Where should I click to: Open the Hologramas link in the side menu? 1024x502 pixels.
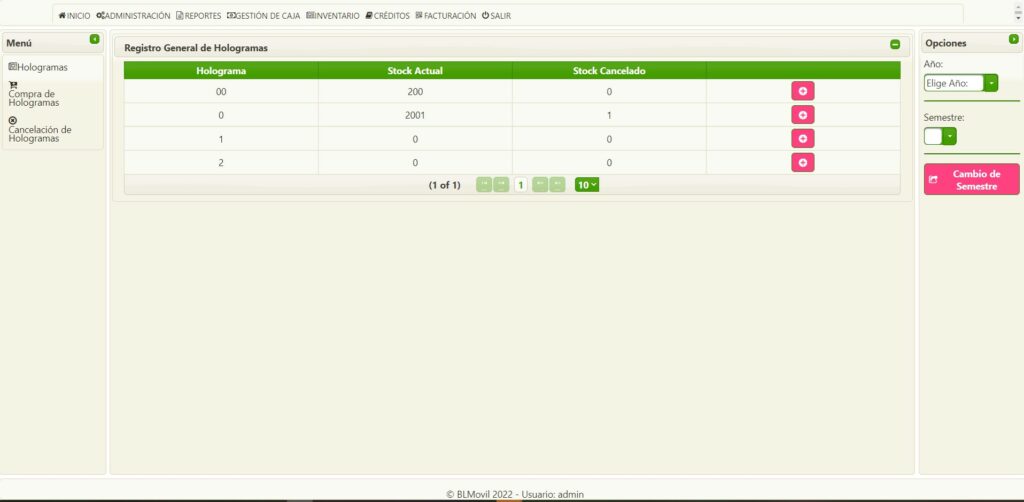[x=38, y=67]
